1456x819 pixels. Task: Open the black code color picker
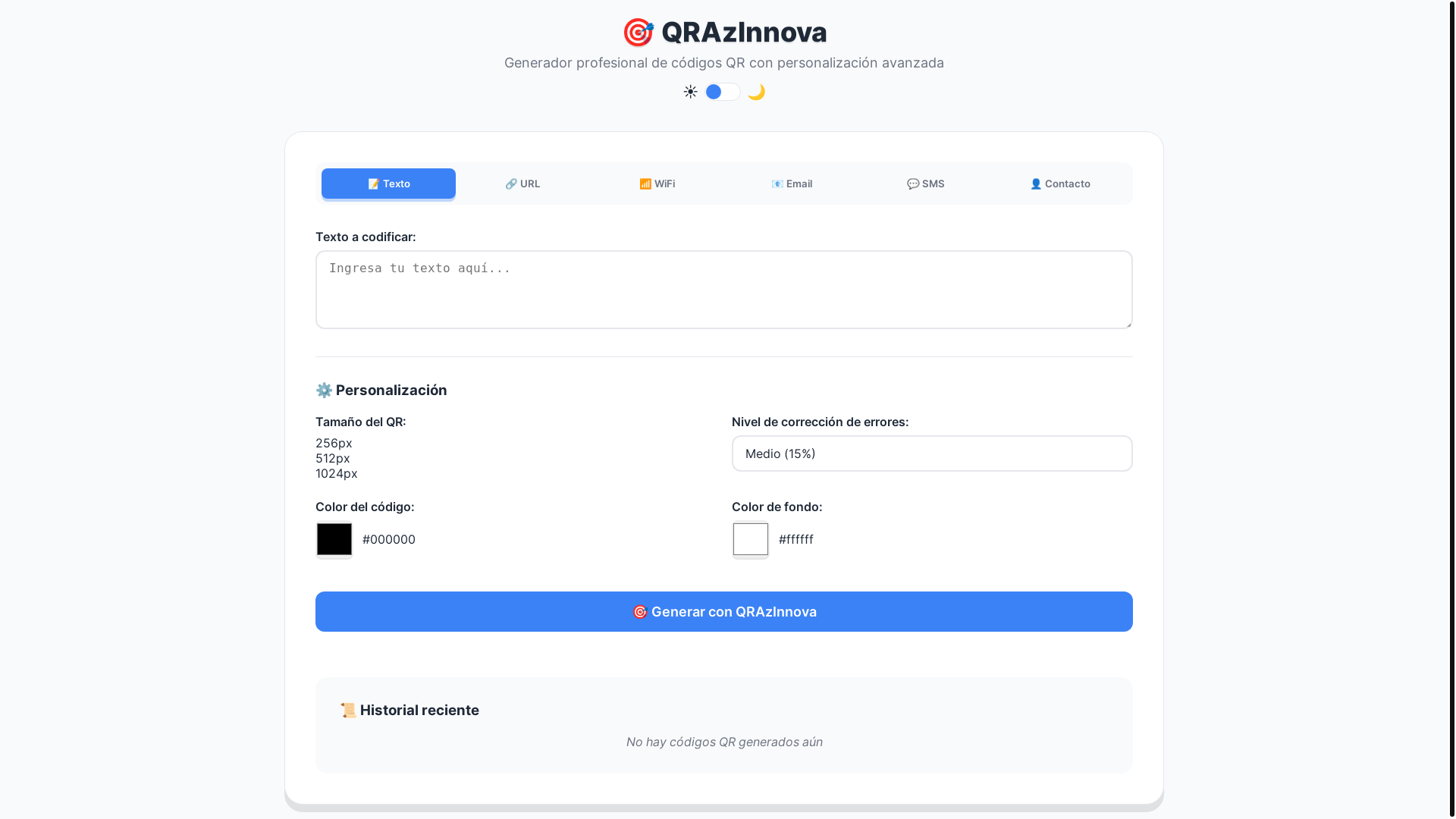tap(334, 539)
